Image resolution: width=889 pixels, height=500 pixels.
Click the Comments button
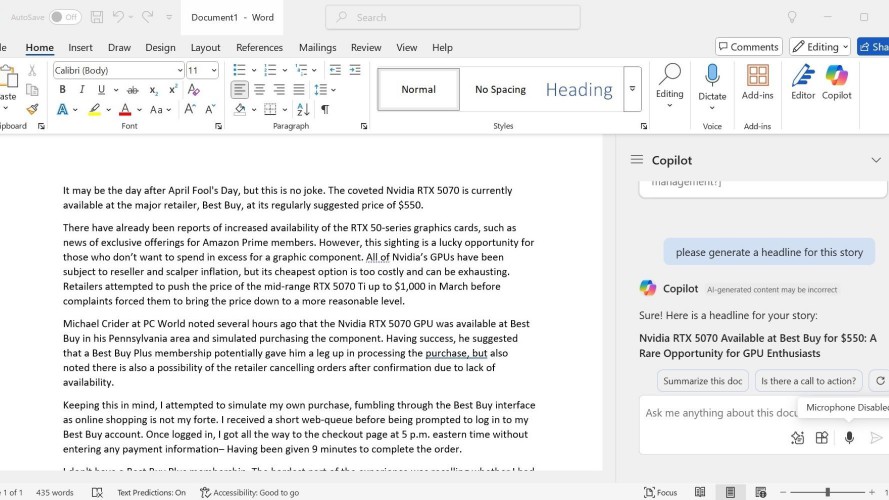tap(748, 46)
